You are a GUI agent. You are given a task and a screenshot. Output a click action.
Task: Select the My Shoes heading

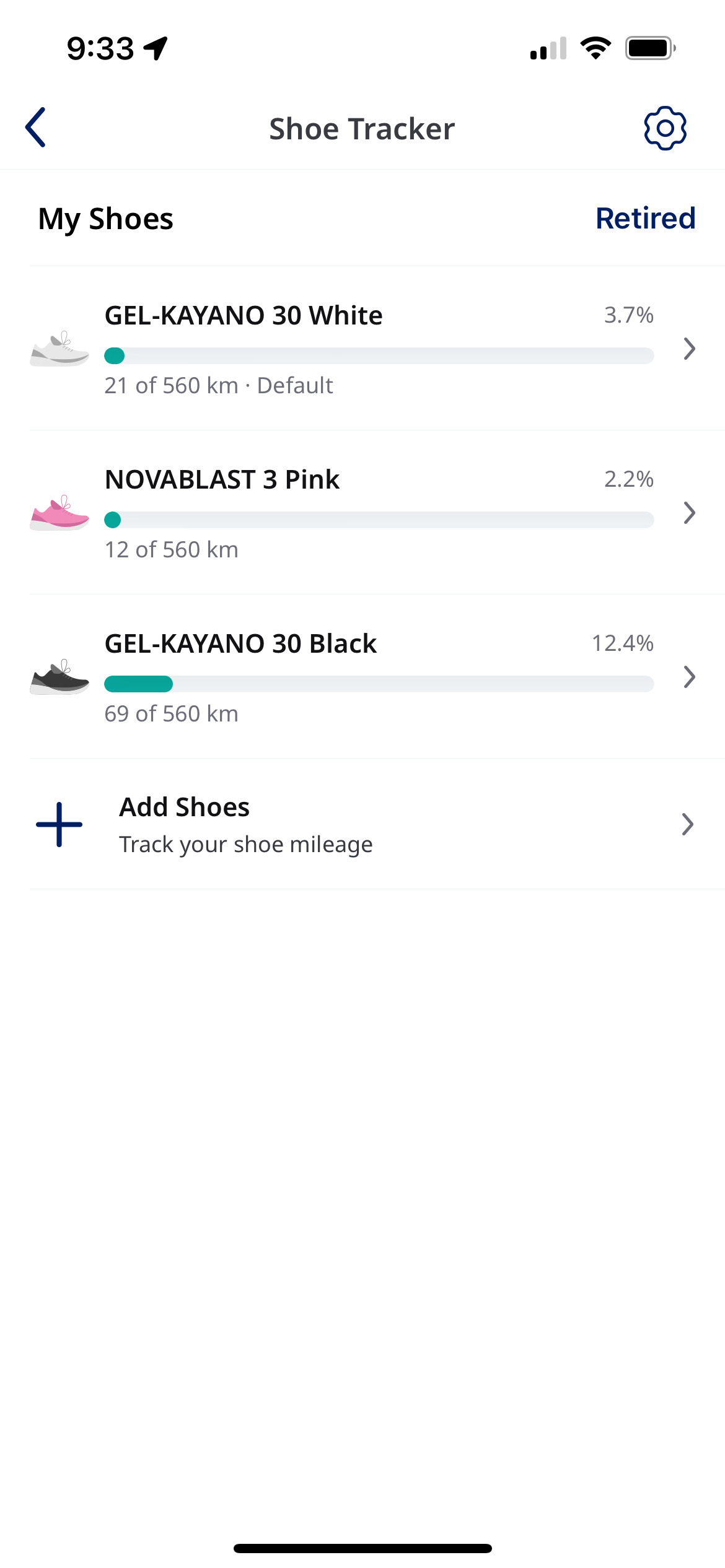pyautogui.click(x=105, y=219)
